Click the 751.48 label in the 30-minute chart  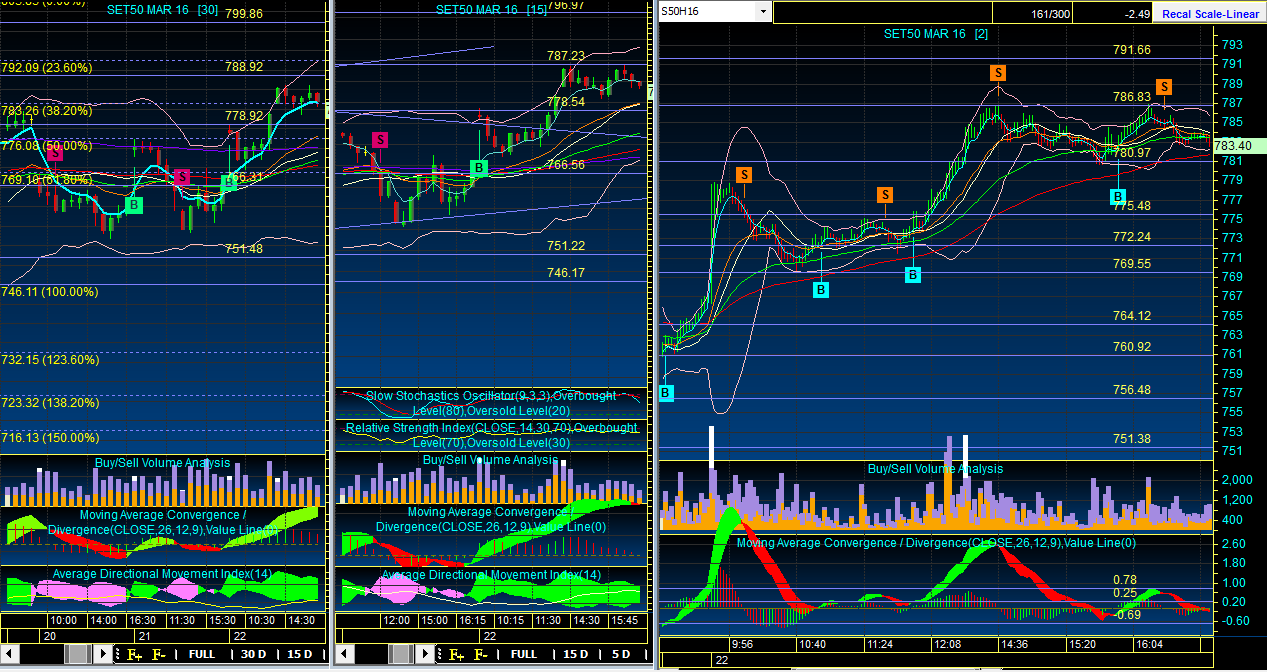click(244, 249)
